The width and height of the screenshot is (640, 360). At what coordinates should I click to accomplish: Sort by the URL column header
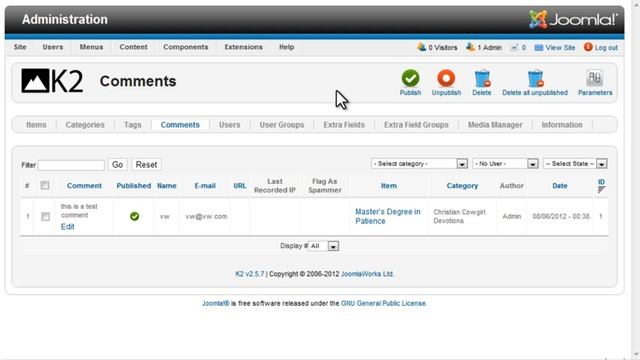tap(240, 186)
